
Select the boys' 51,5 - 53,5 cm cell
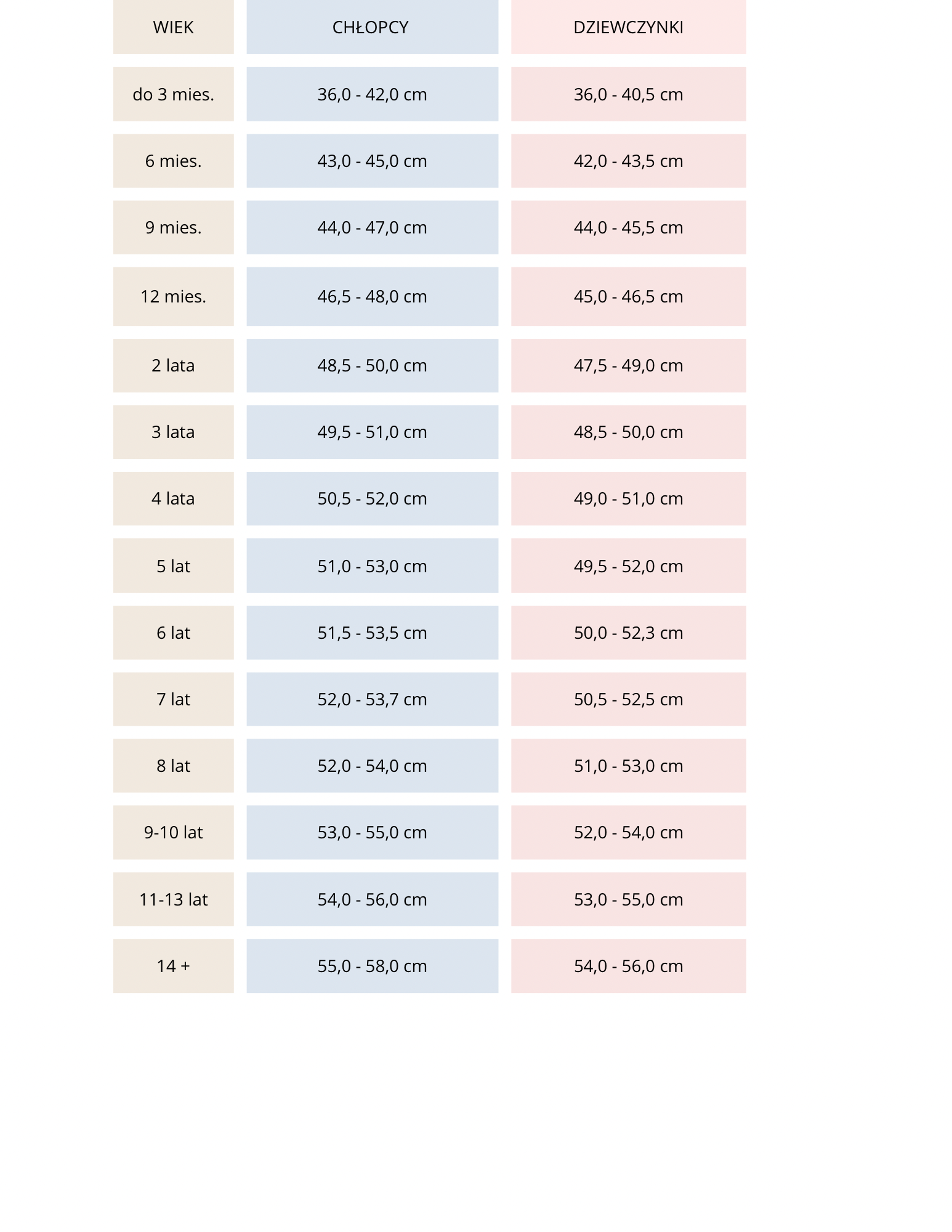click(x=372, y=633)
